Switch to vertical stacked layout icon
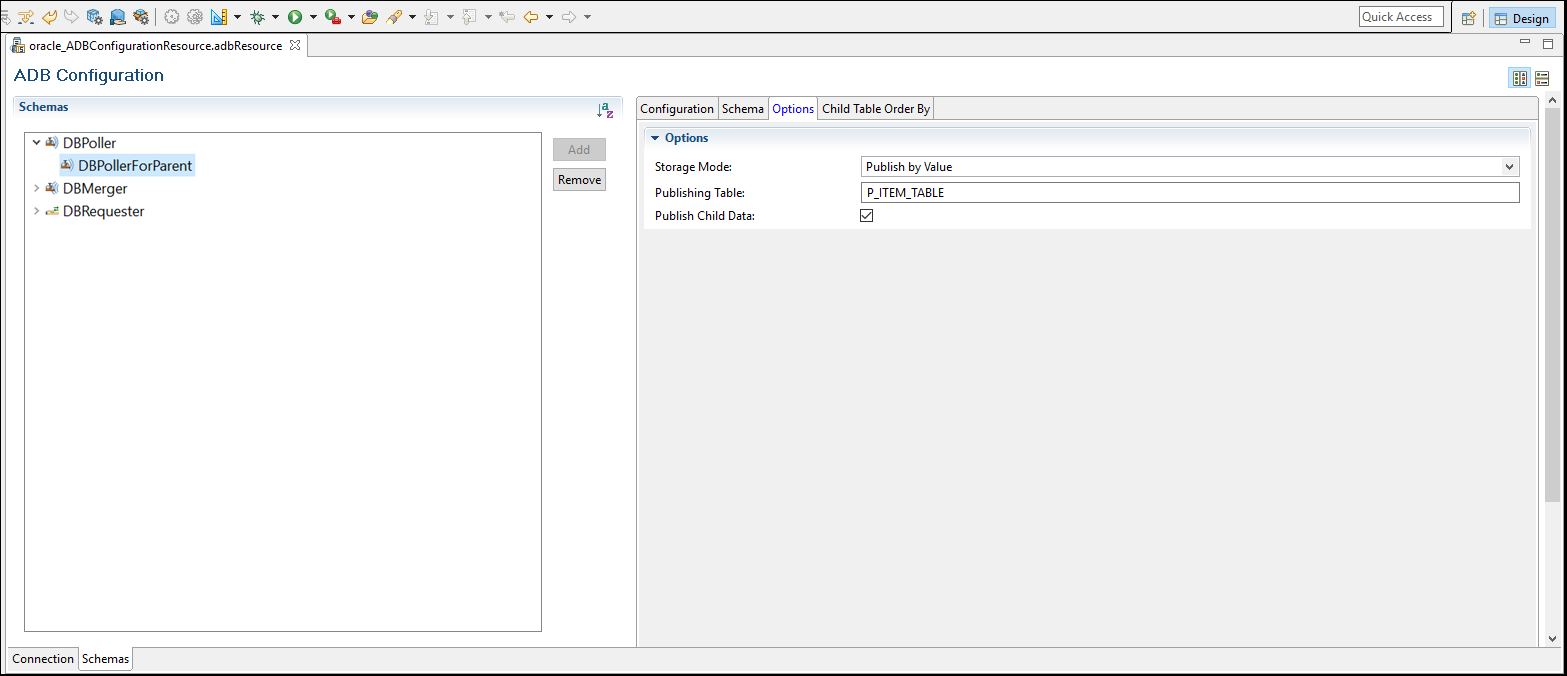1567x676 pixels. click(1542, 78)
